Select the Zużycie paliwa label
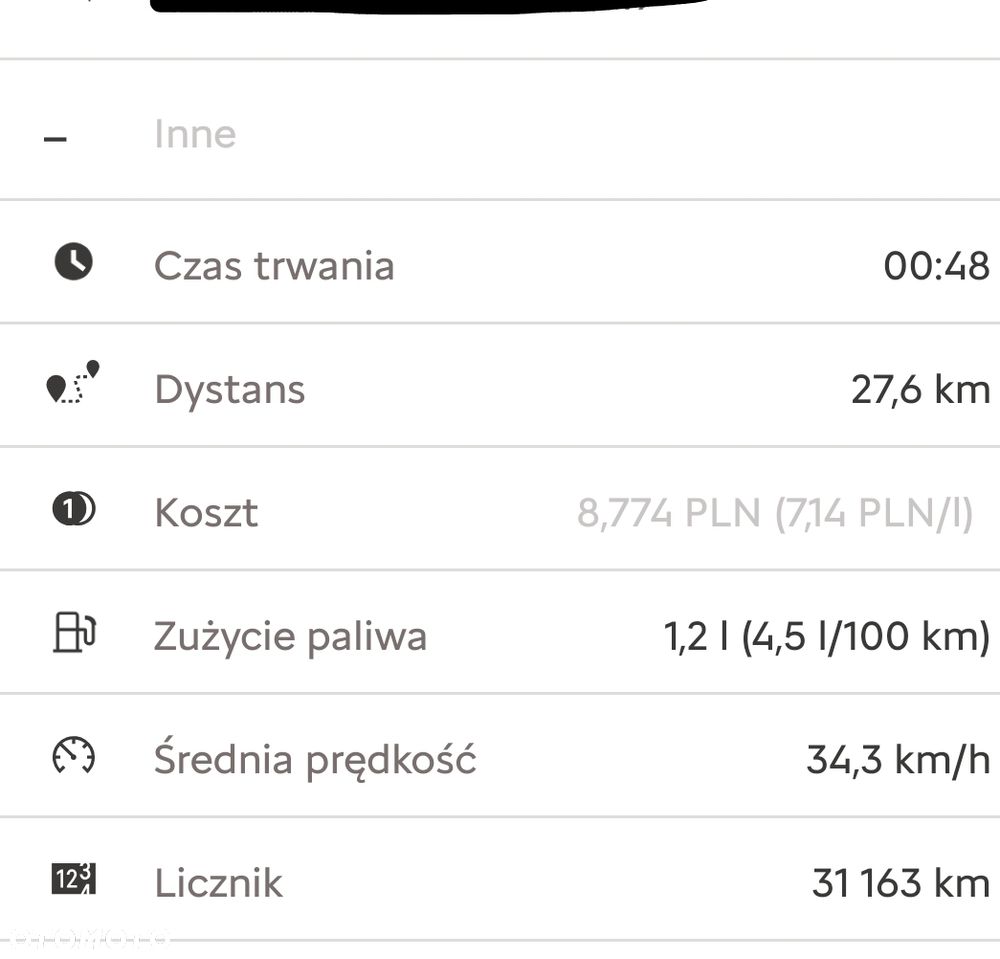The height and width of the screenshot is (959, 1000). click(x=290, y=636)
